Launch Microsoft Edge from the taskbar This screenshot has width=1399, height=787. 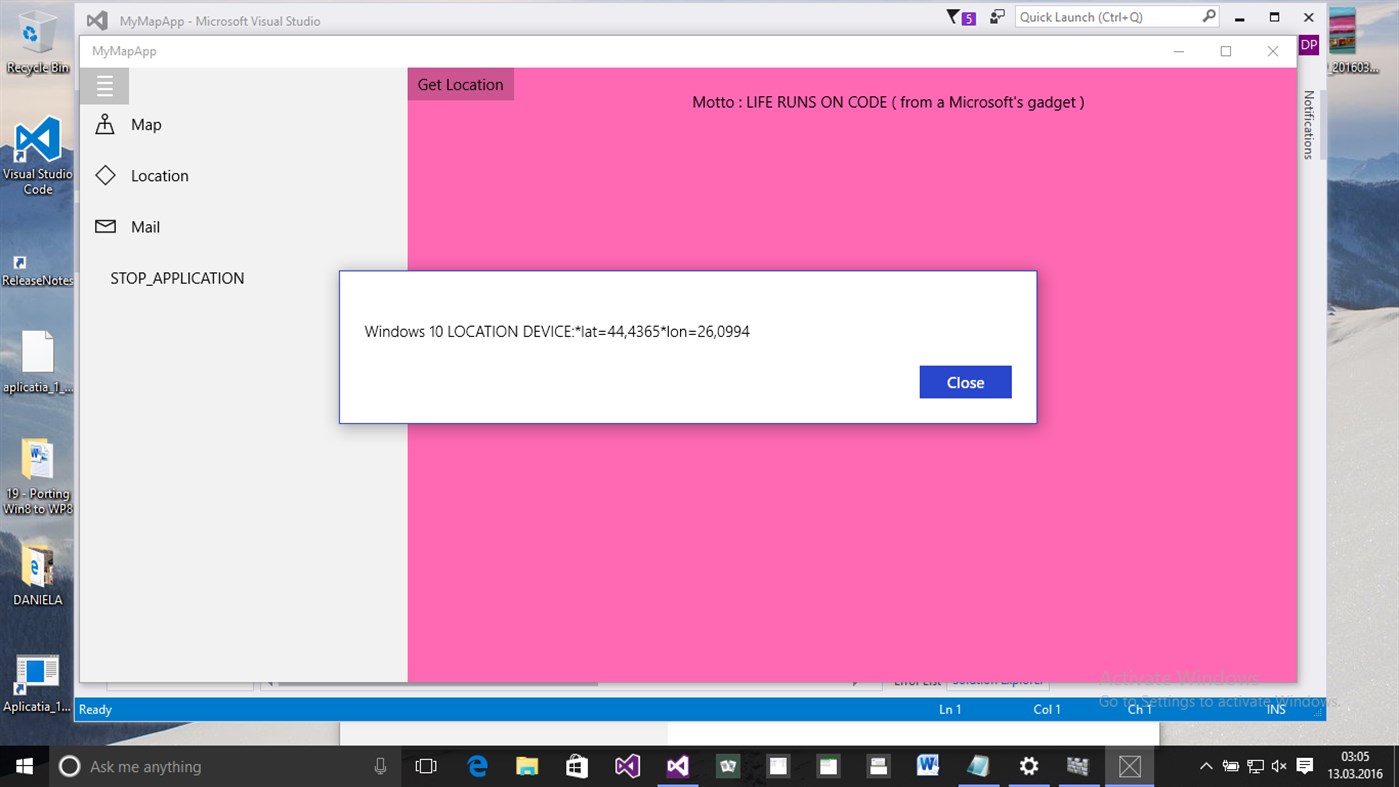click(477, 766)
